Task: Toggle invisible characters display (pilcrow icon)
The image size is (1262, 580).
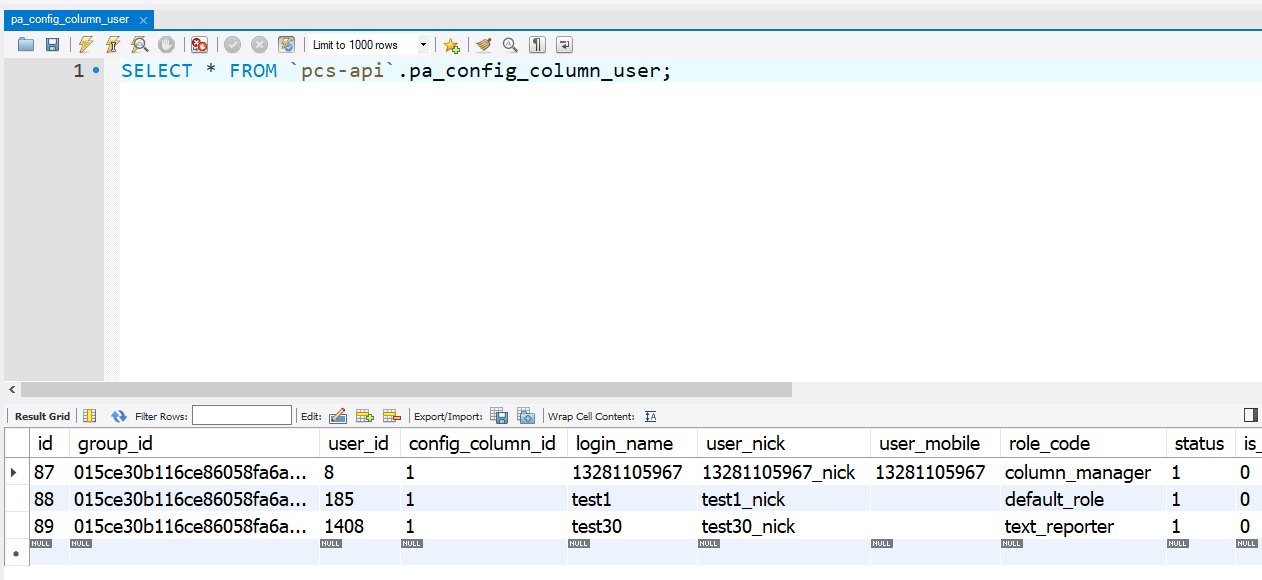Action: click(x=538, y=45)
